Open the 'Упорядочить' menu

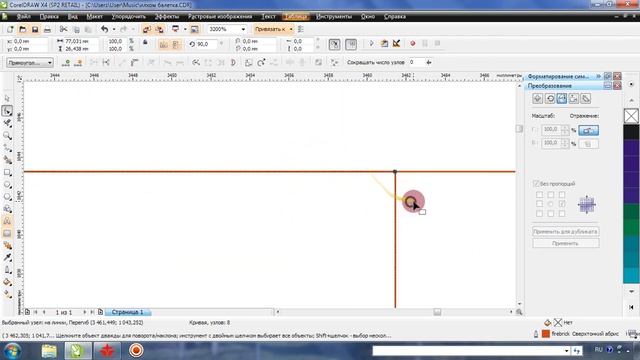coord(129,16)
